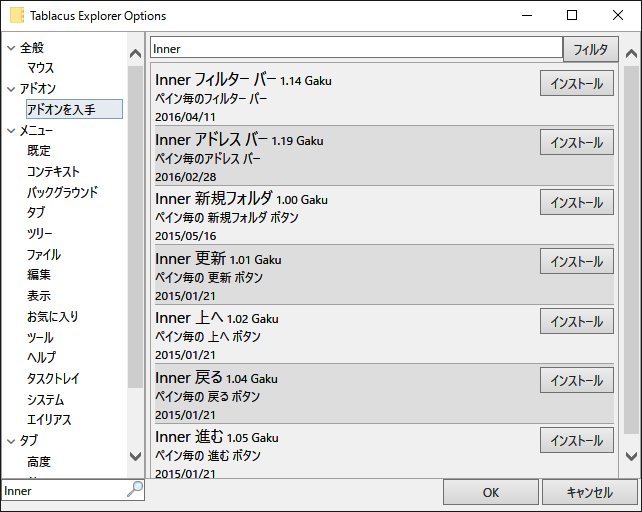642x512 pixels.
Task: Open タブ item under メニュー
Action: click(36, 213)
